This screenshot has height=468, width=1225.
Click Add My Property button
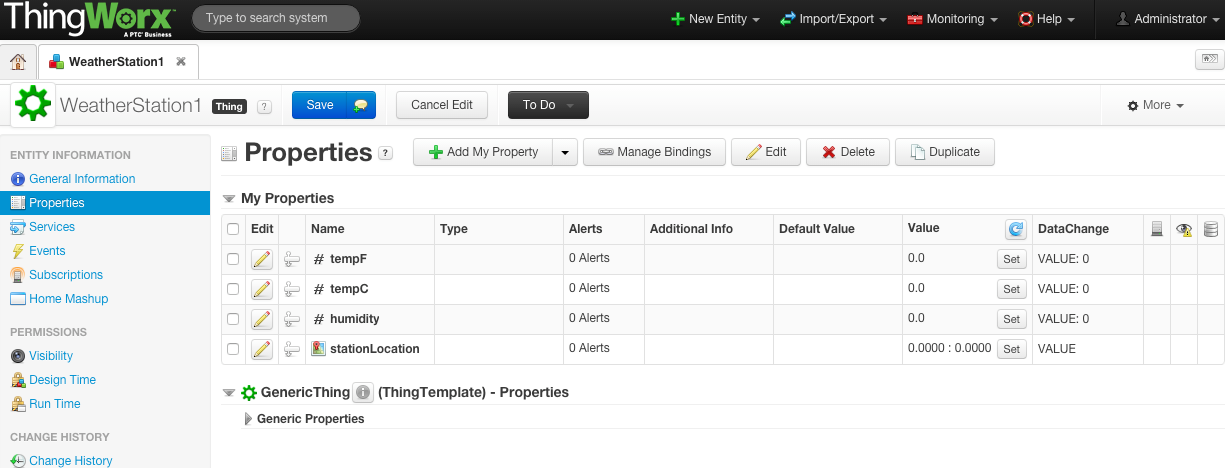tap(483, 152)
